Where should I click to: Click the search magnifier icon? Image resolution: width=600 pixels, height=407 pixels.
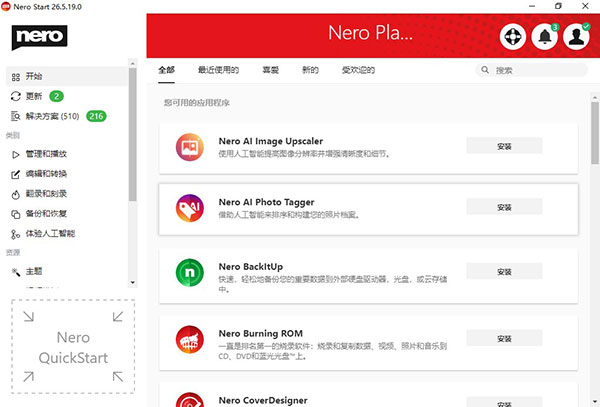[485, 70]
